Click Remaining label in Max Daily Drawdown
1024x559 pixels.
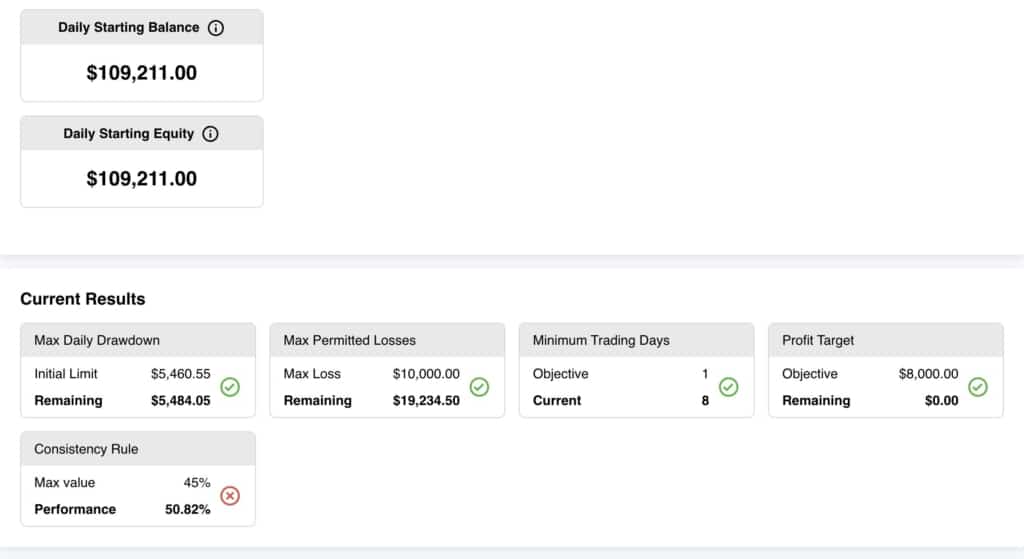pos(69,400)
